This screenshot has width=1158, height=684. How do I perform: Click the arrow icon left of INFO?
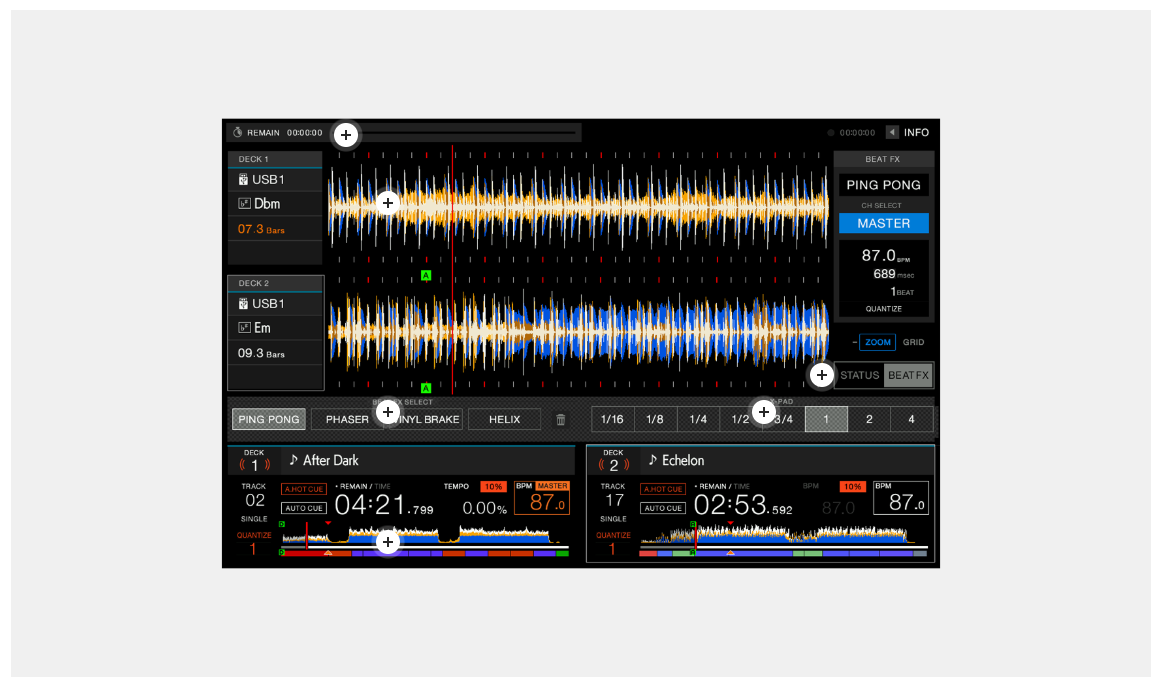[x=892, y=133]
